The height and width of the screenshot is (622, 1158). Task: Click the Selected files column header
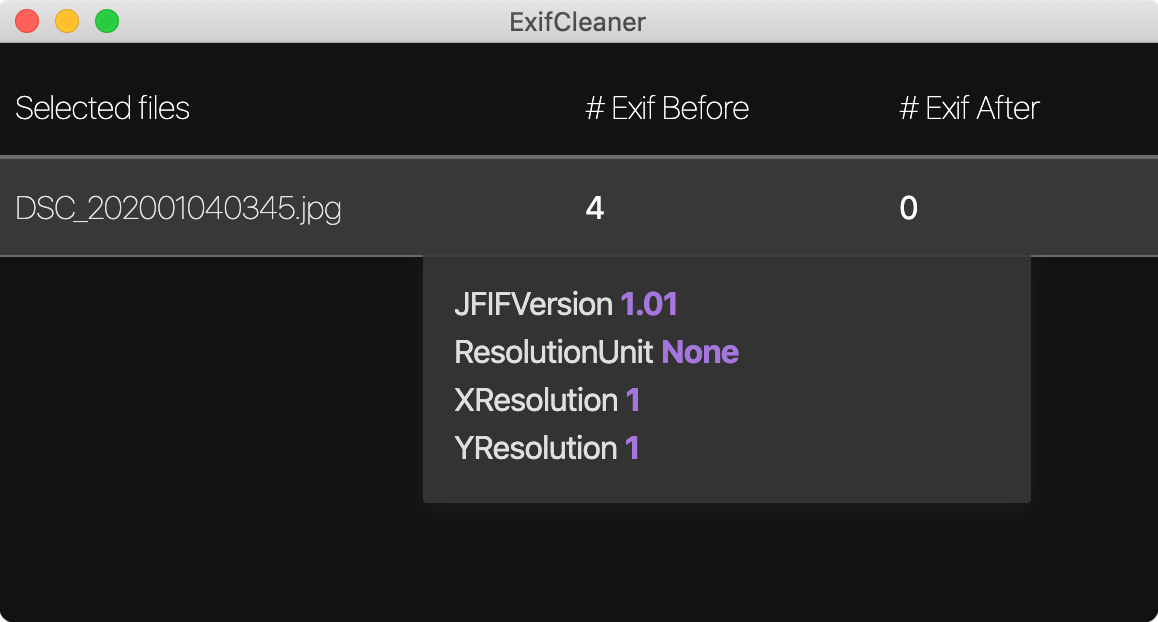pos(103,108)
